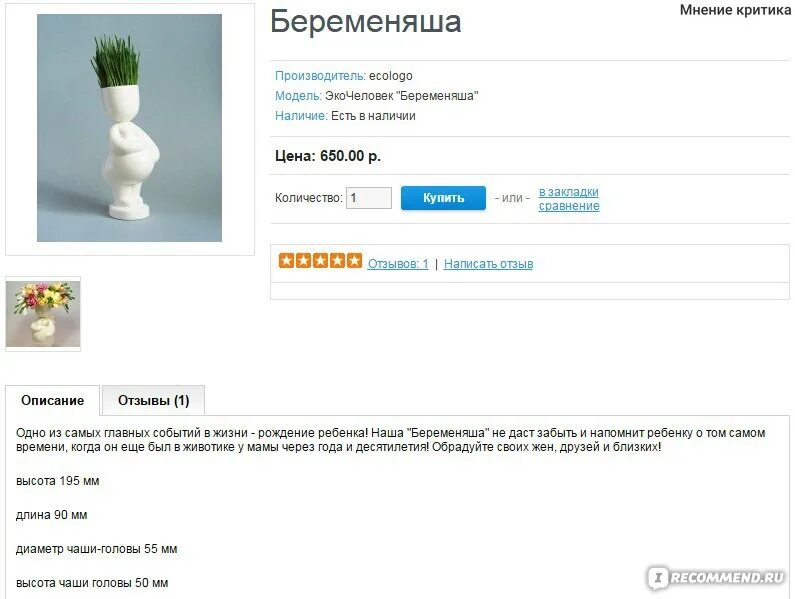Screen dimensions: 795x599
Task: Click the Количество quantity input field
Action: (x=369, y=198)
